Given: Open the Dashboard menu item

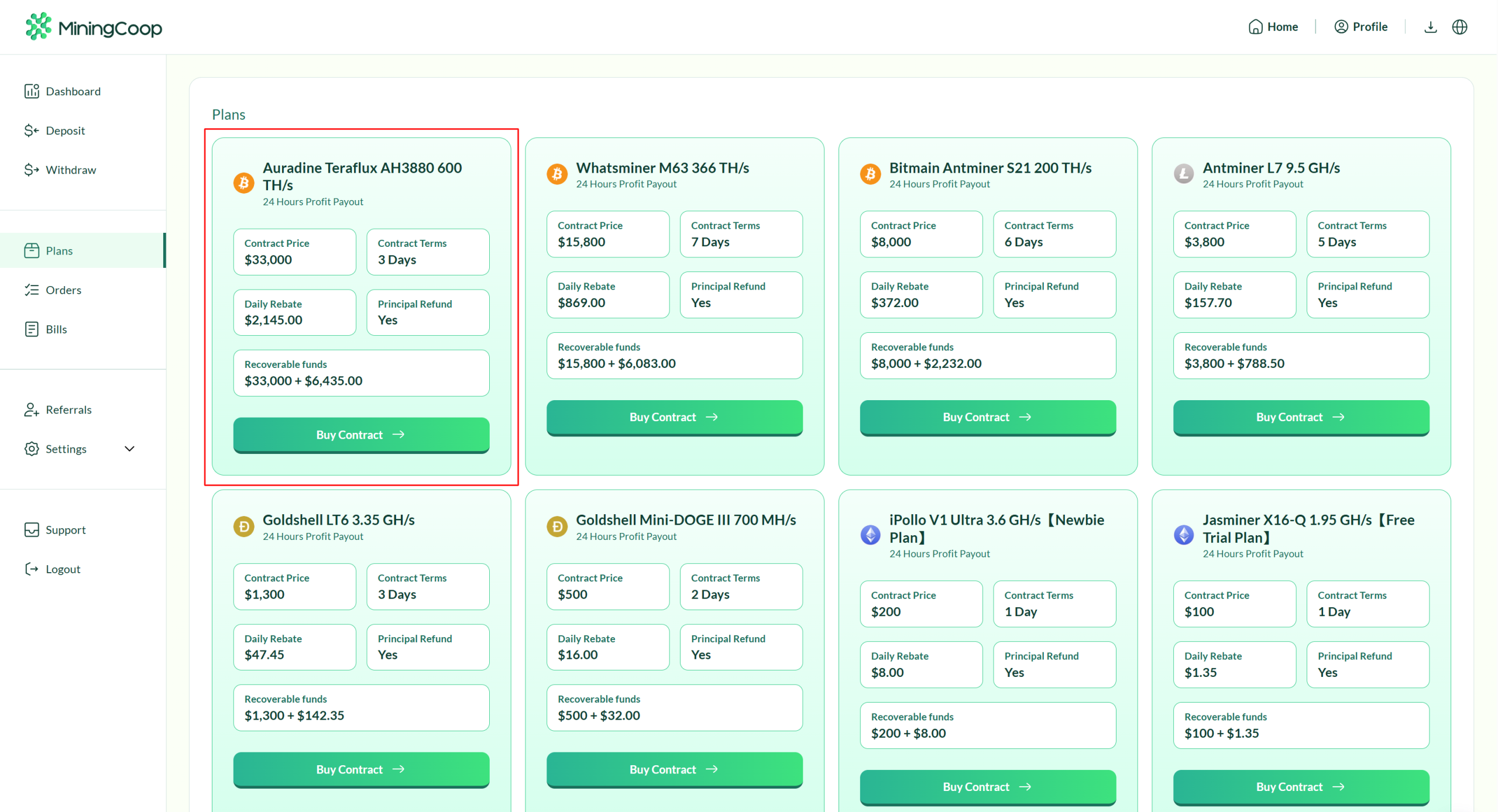Looking at the screenshot, I should pyautogui.click(x=83, y=91).
